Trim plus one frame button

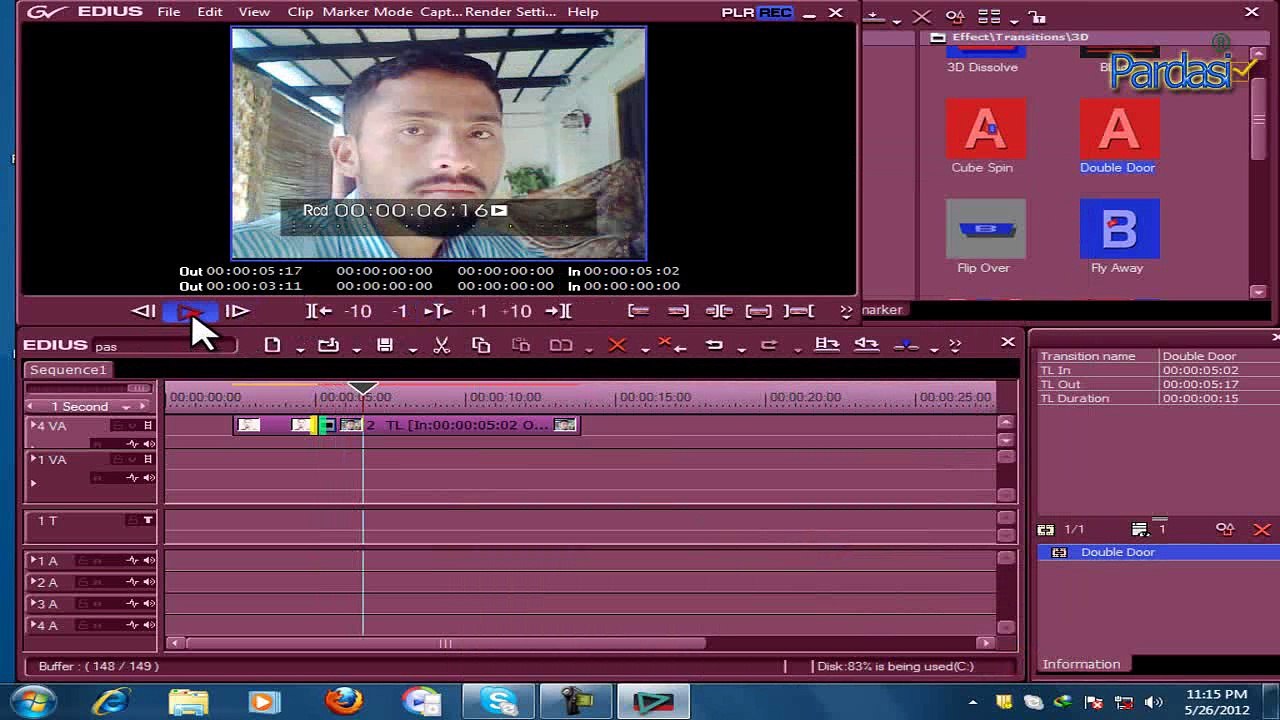point(479,311)
